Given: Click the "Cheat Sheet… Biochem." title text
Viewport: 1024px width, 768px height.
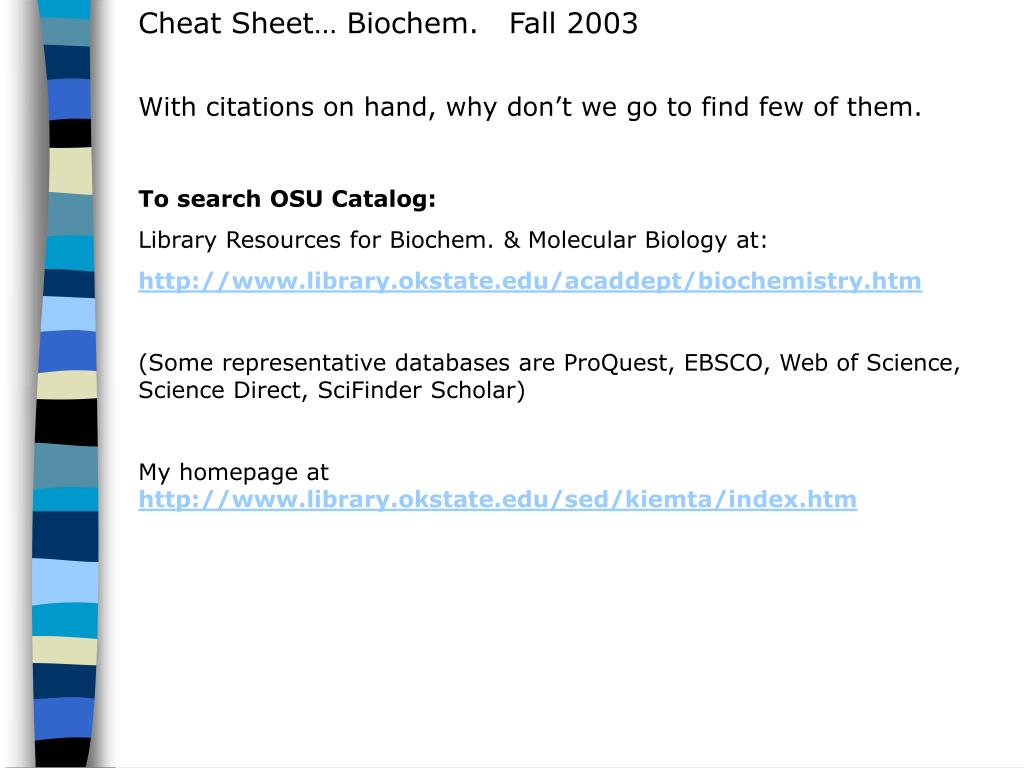Looking at the screenshot, I should click(x=308, y=24).
